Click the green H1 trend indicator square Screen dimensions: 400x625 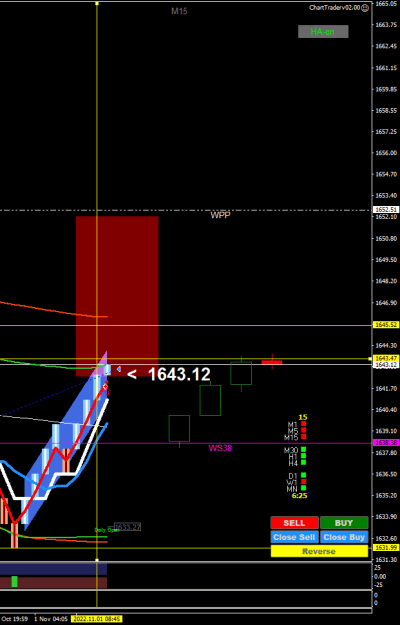pos(304,456)
